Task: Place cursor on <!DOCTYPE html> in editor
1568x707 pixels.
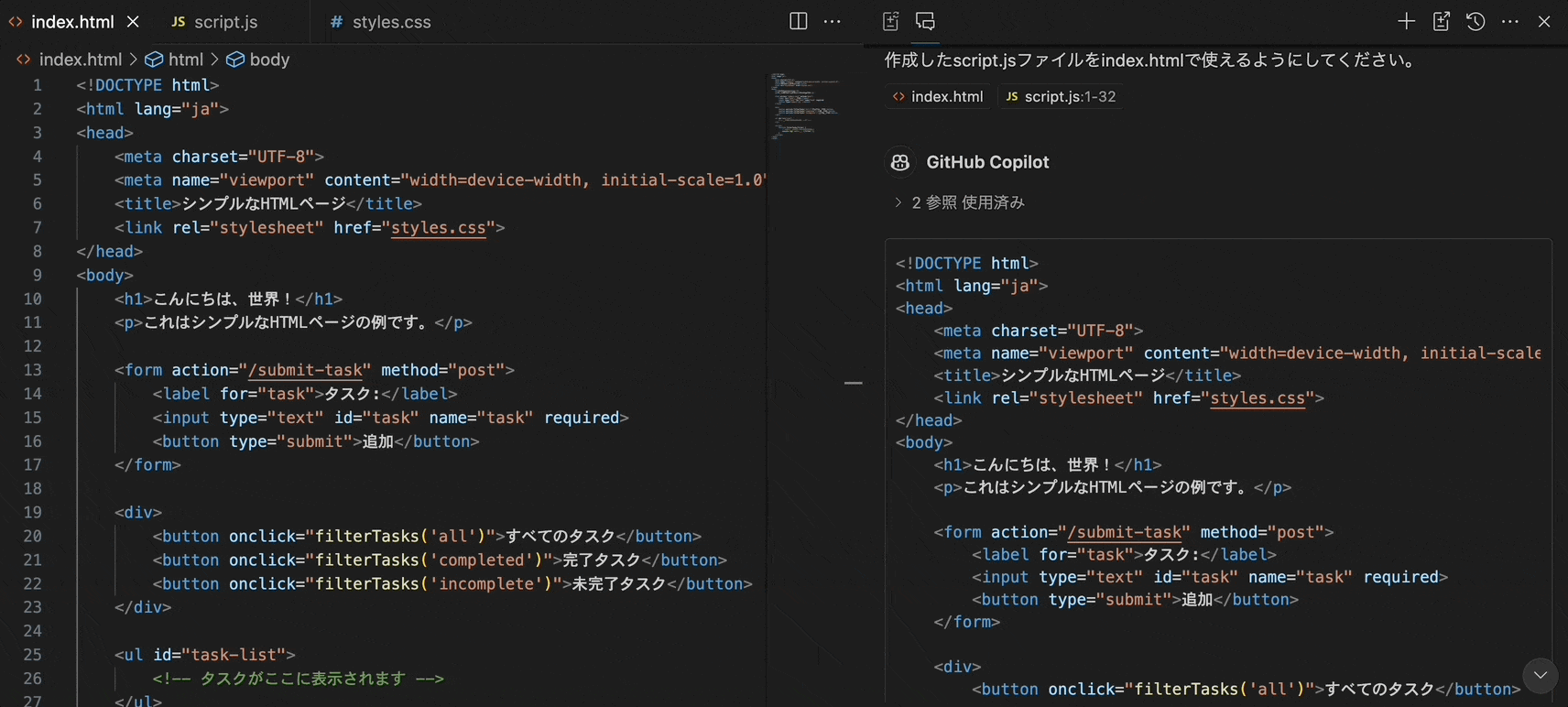Action: [x=147, y=85]
